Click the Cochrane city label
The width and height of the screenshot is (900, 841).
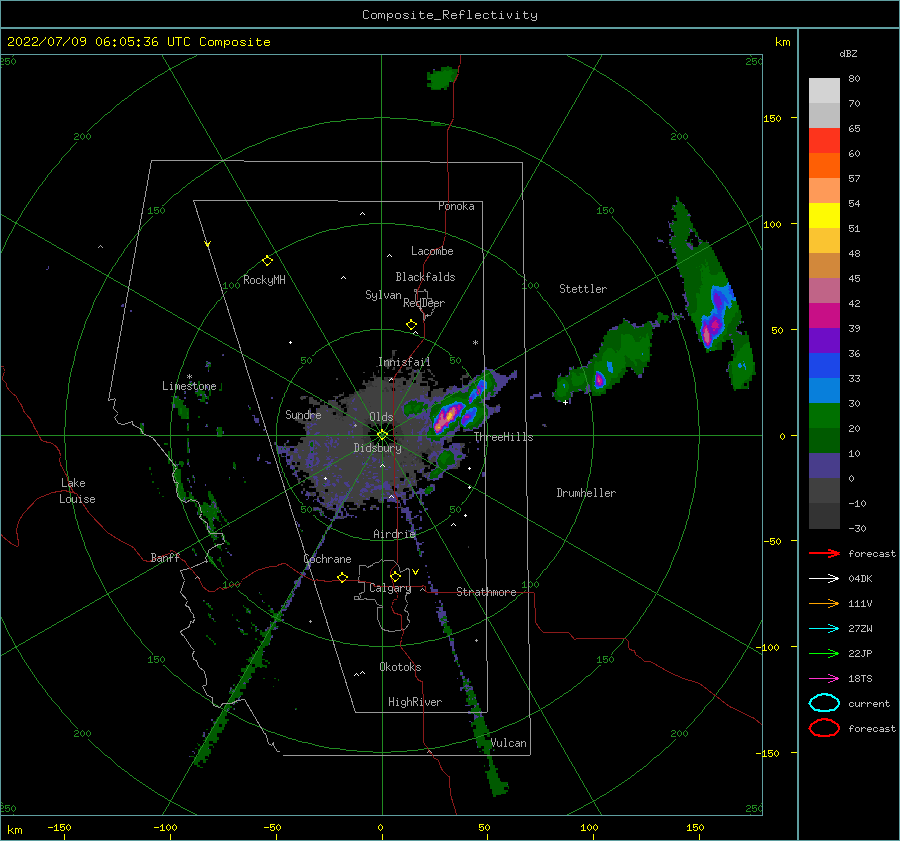pos(327,559)
